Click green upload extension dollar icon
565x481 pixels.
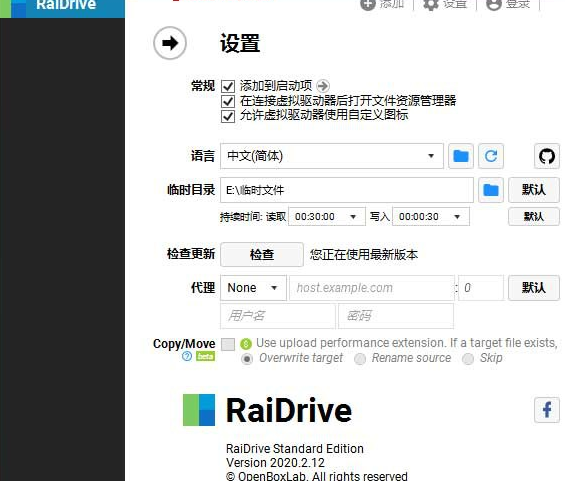(246, 344)
